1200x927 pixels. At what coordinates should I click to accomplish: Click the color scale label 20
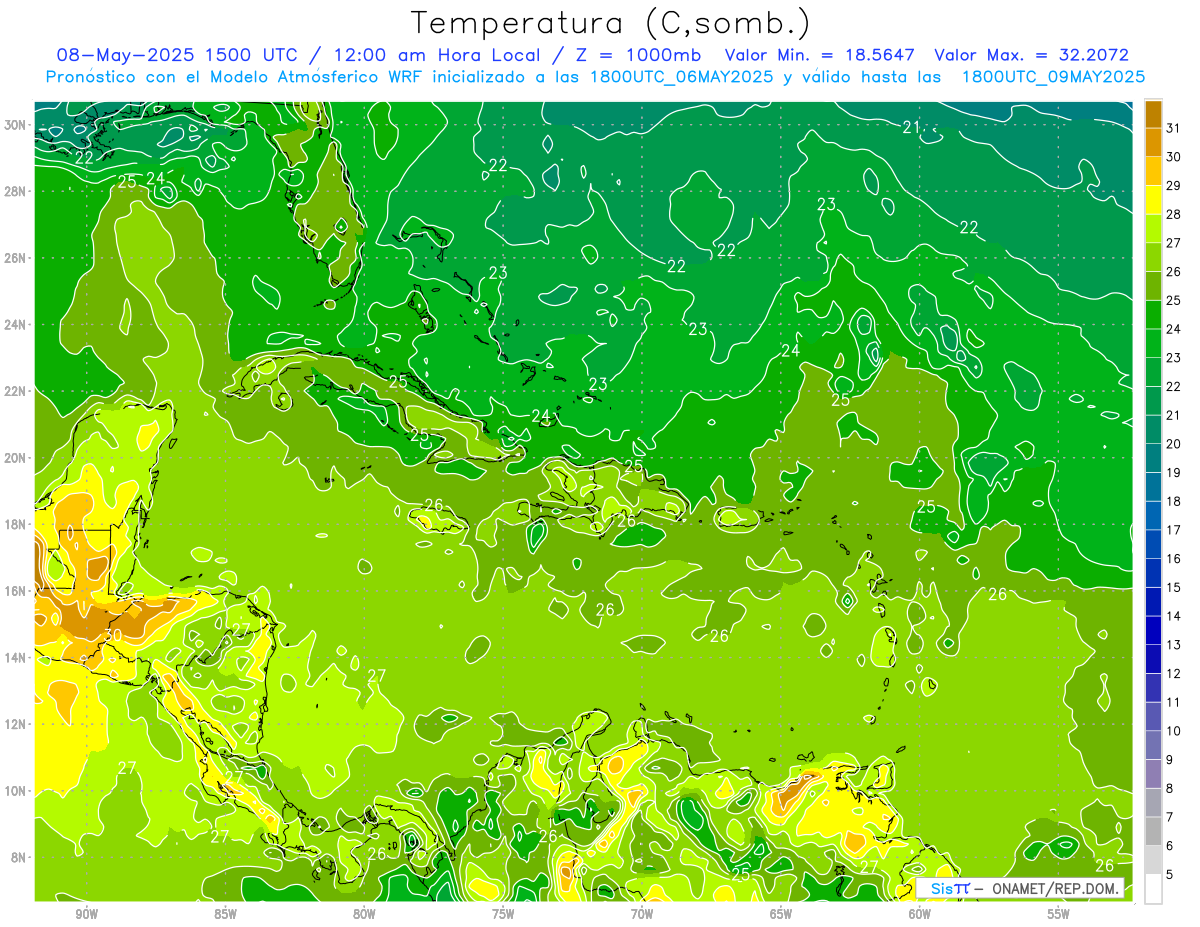[1174, 444]
